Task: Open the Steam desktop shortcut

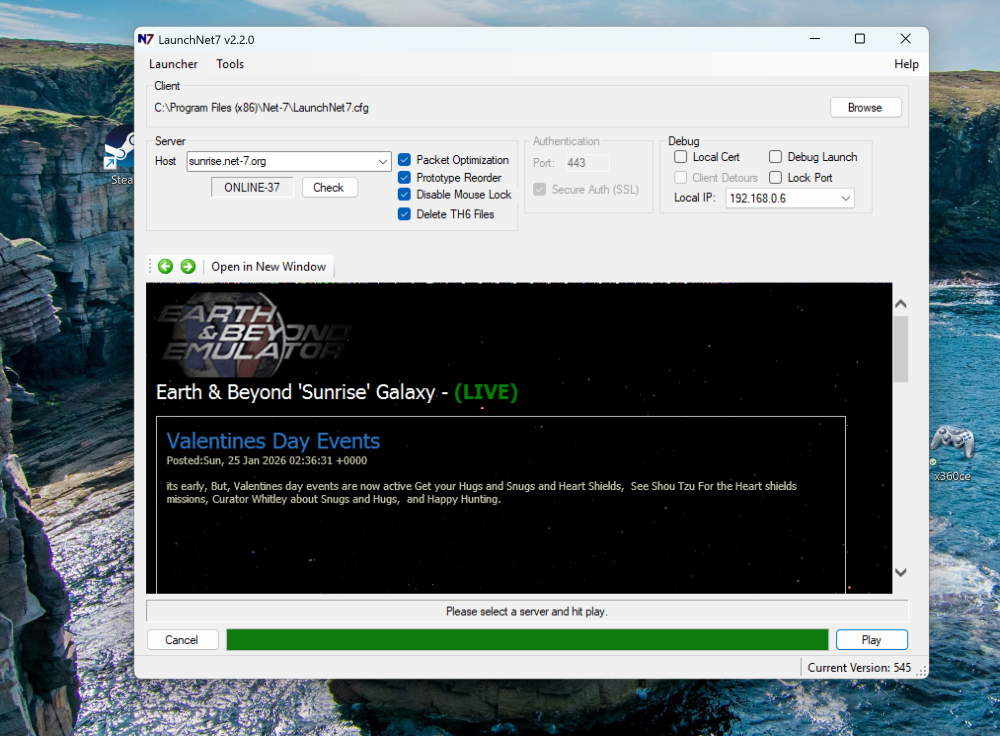Action: 120,157
